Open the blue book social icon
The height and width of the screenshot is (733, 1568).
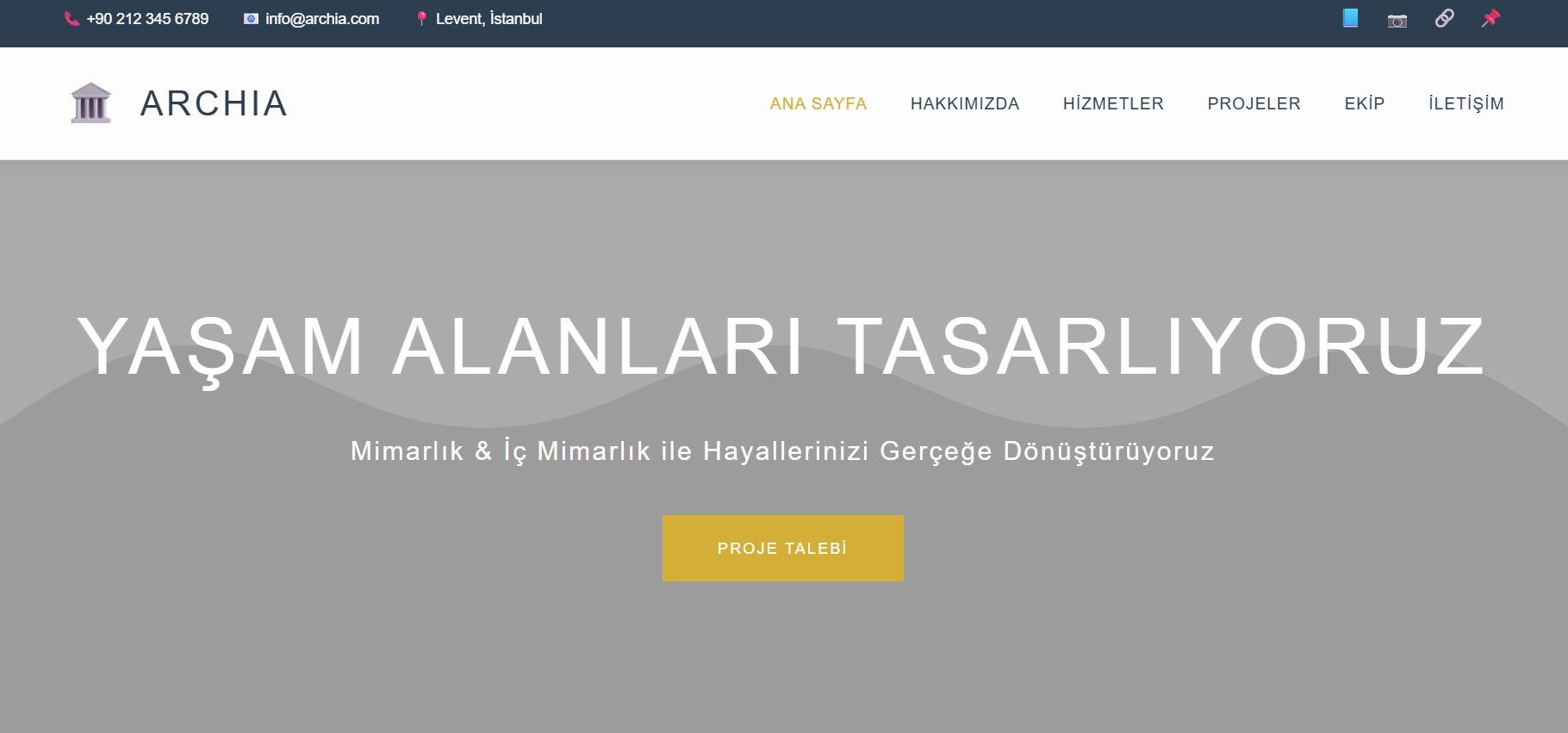point(1350,18)
